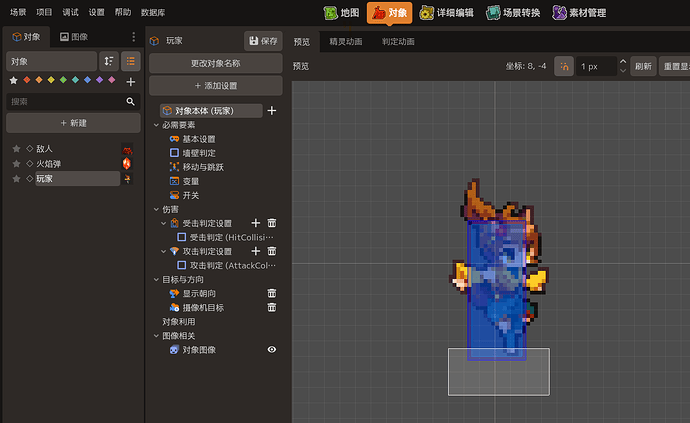Image resolution: width=690 pixels, height=423 pixels.
Task: Collapse the 必需要素 section
Action: (x=156, y=125)
